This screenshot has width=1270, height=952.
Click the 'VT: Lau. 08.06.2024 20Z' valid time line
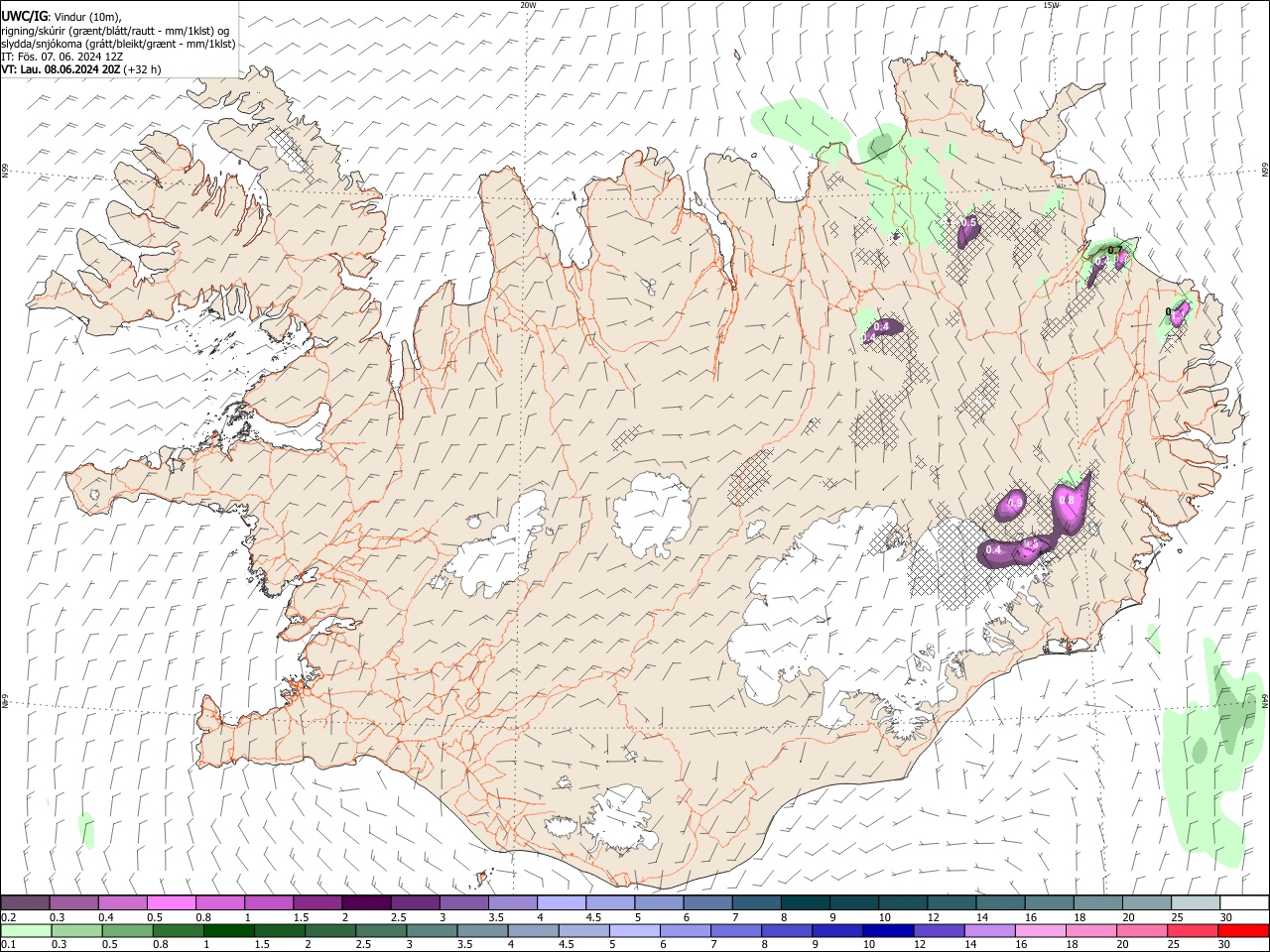pyautogui.click(x=80, y=69)
